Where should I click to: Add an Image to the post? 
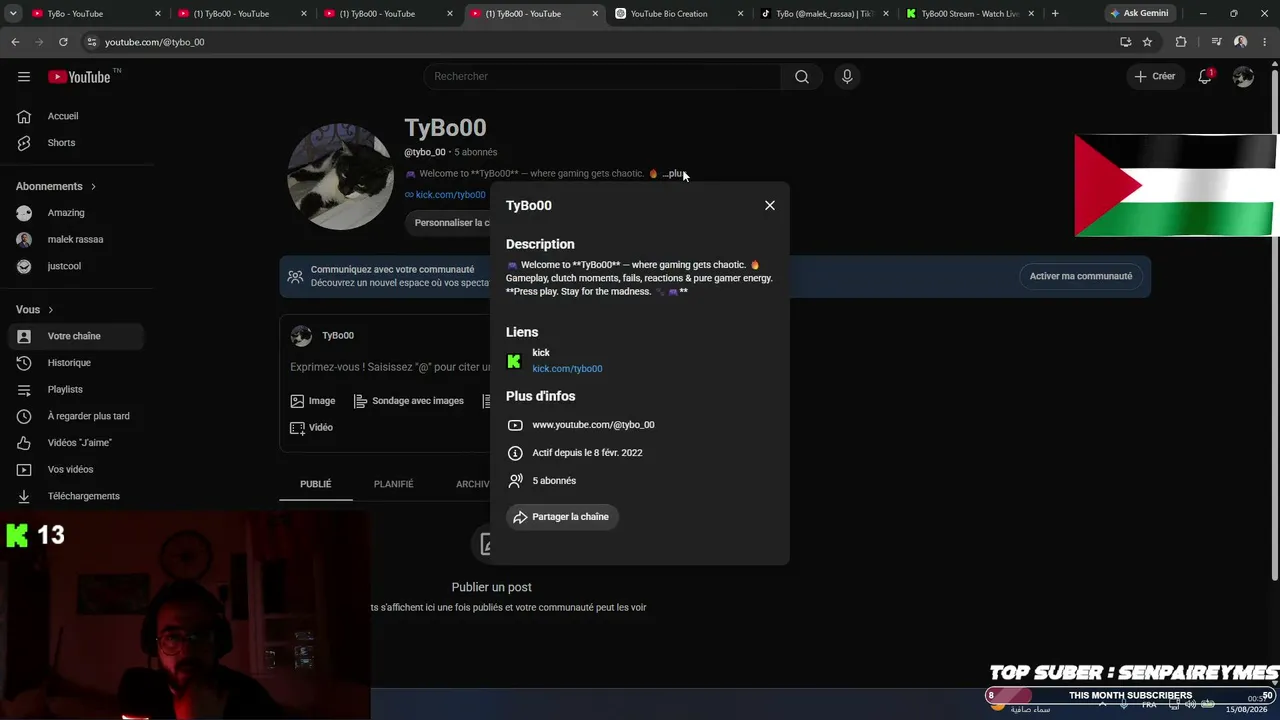coord(313,401)
